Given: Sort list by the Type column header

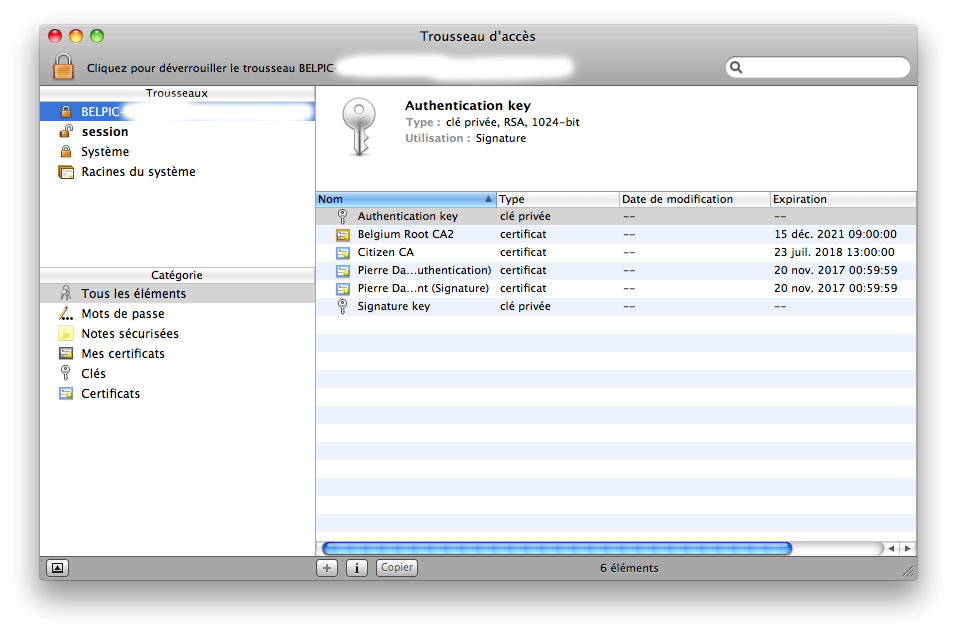Looking at the screenshot, I should pos(558,199).
